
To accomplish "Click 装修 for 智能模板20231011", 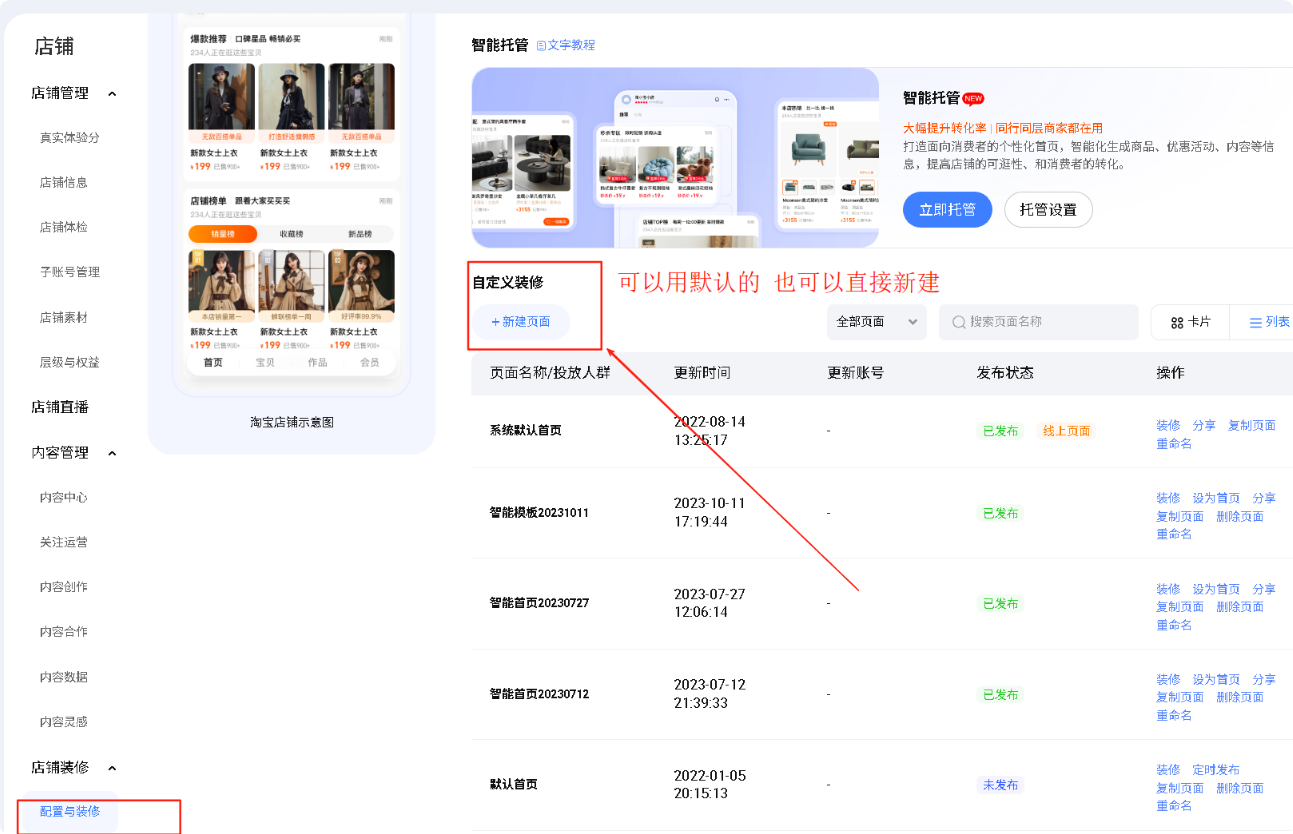I will pos(1168,498).
